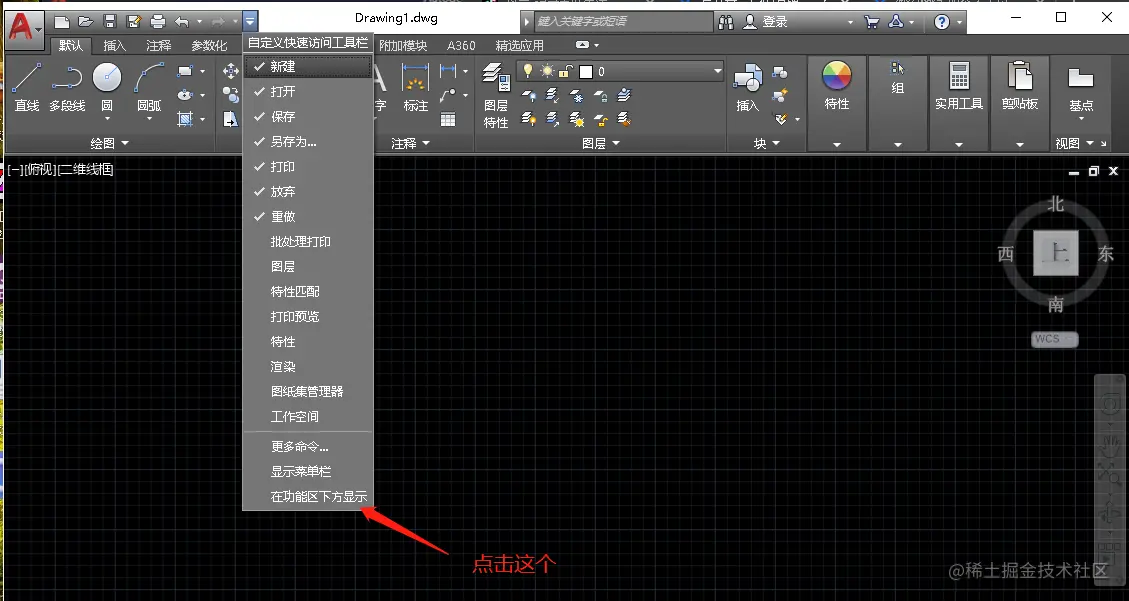Enable 图层 entry in quick access menu
The width and height of the screenshot is (1129, 601).
(x=308, y=266)
